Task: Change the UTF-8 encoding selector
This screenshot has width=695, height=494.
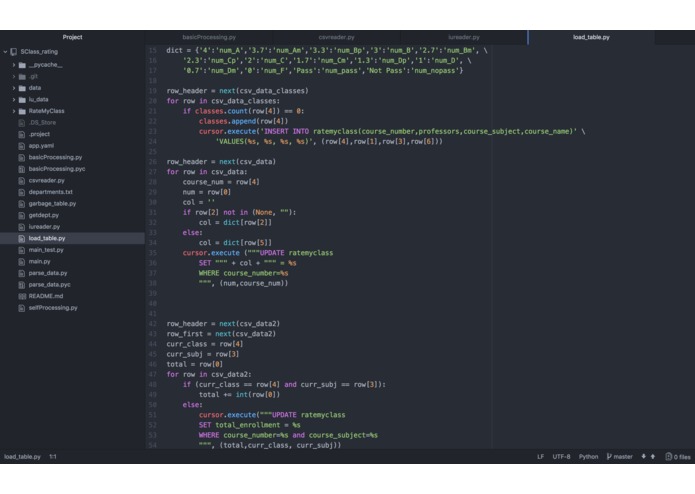Action: pyautogui.click(x=561, y=456)
